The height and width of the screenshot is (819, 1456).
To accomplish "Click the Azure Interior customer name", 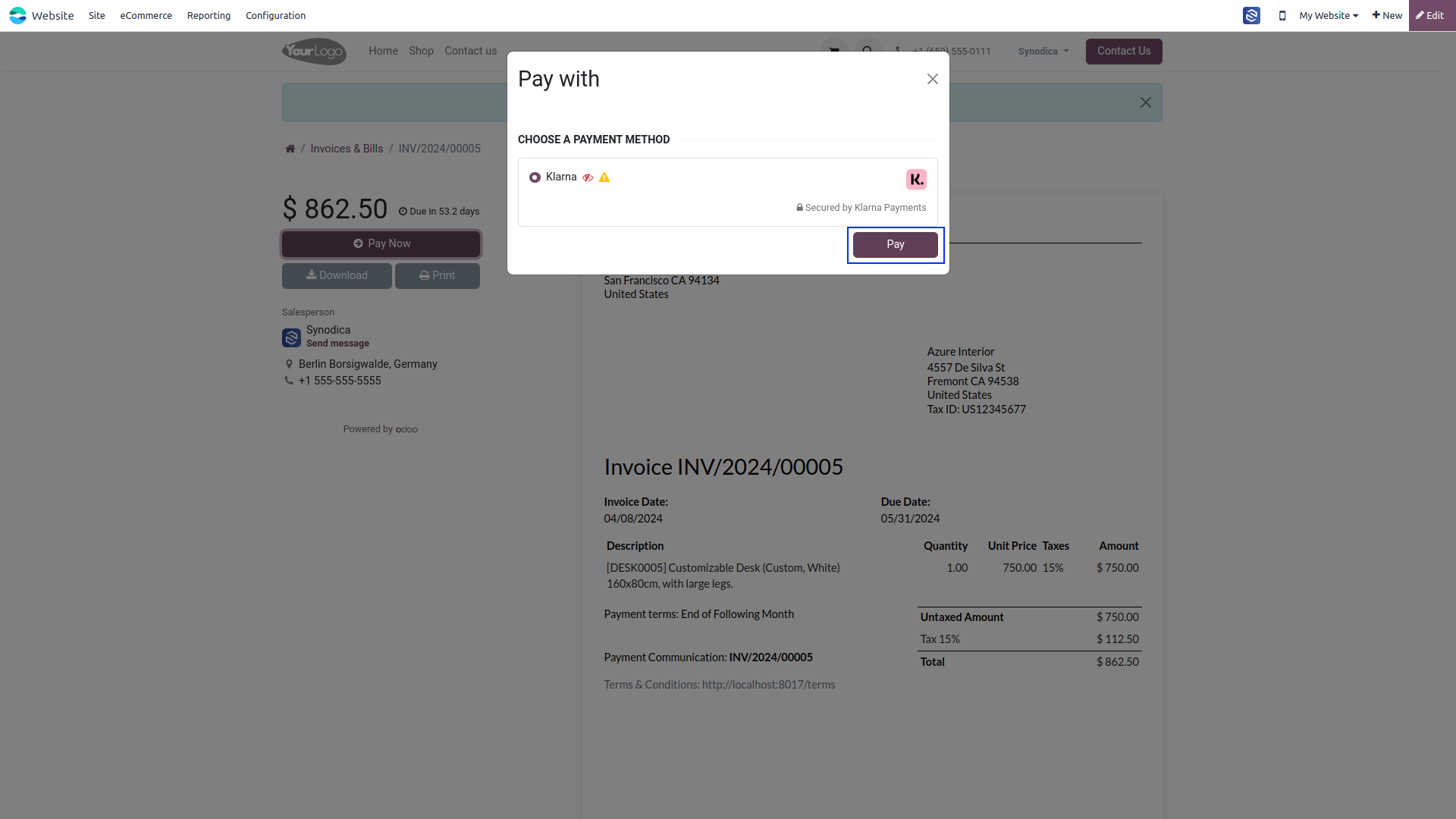I will (960, 352).
